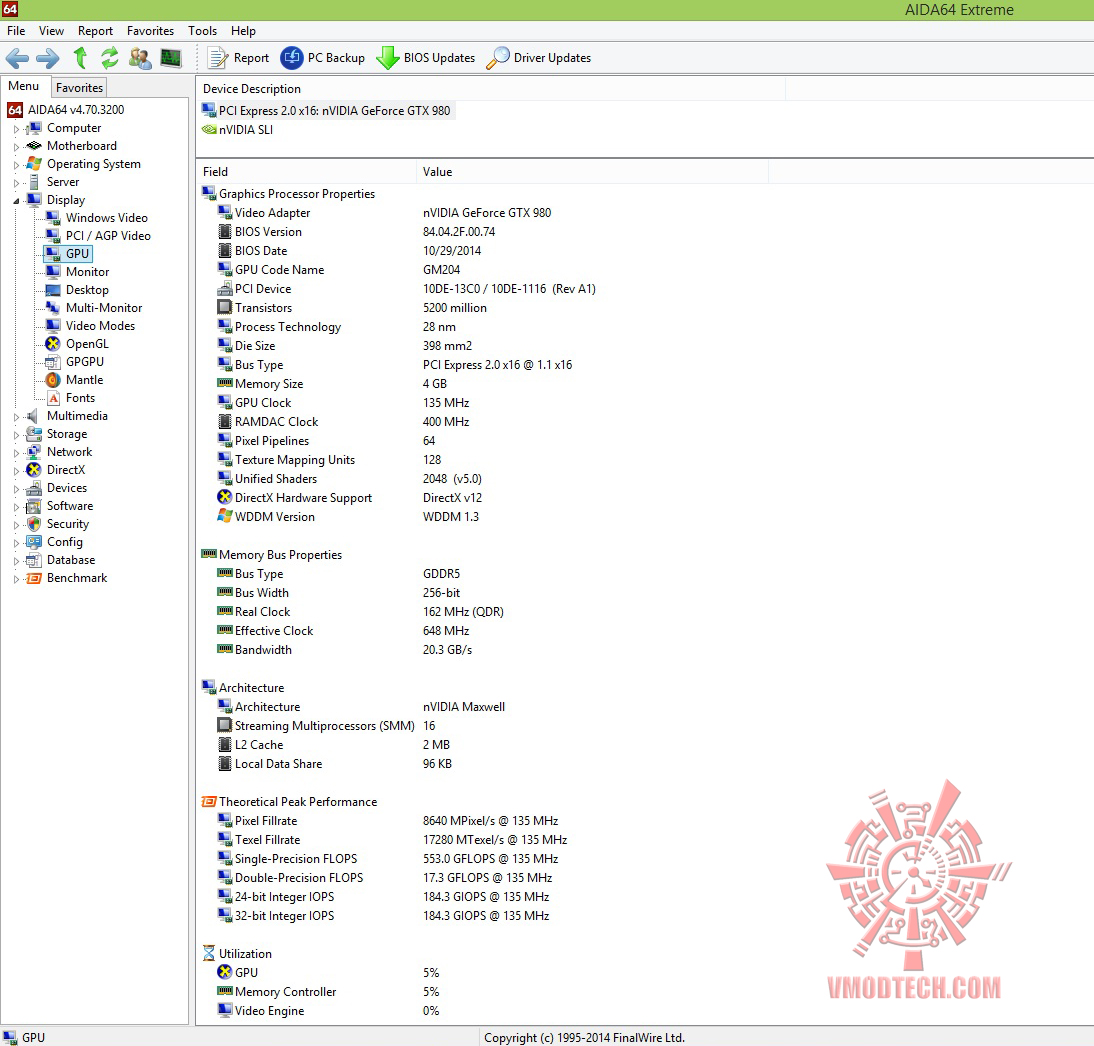Viewport: 1094px width, 1046px height.
Task: Click the Theoretical Peak Performance group icon
Action: tap(209, 802)
